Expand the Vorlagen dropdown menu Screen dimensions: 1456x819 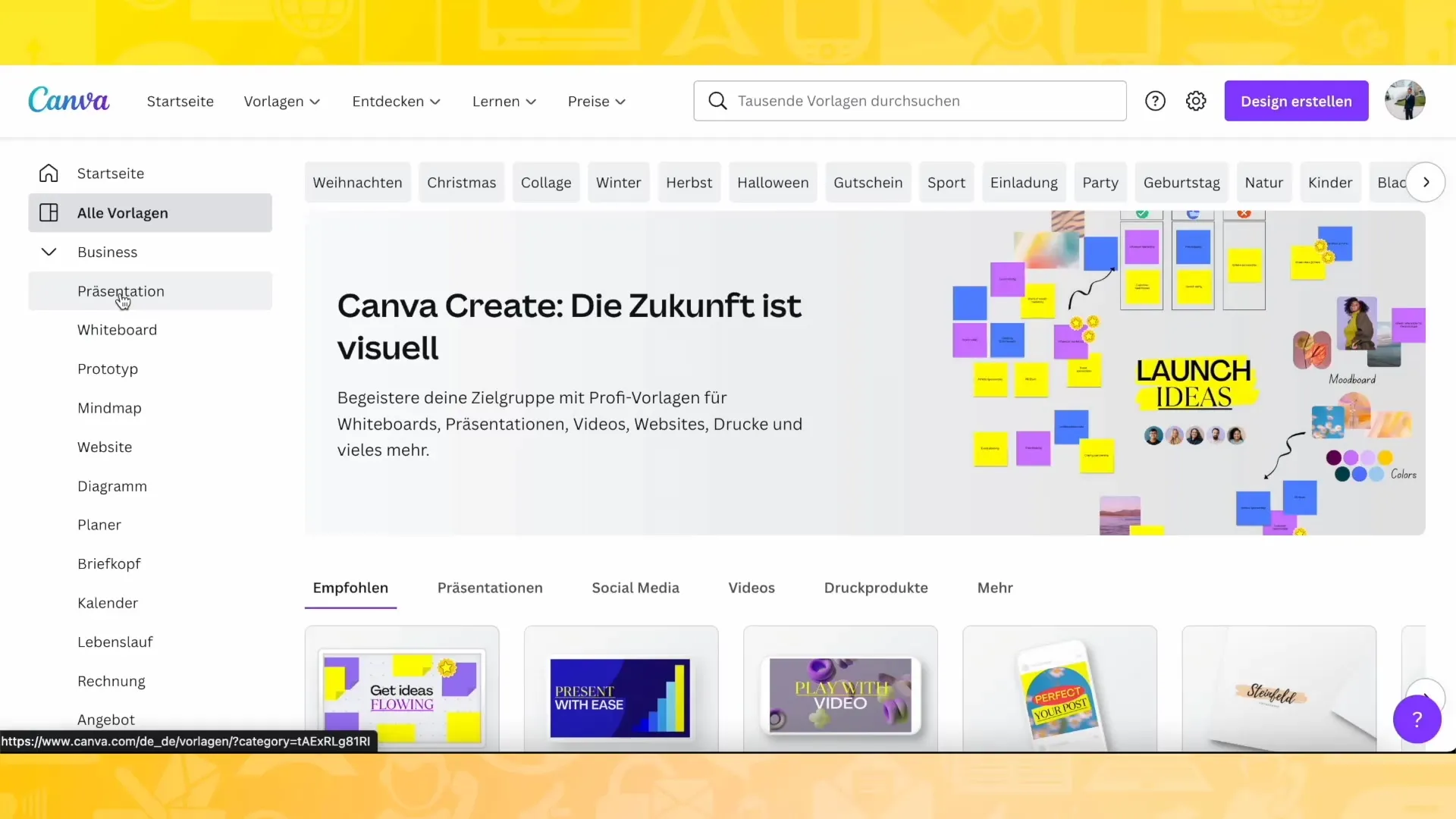282,102
